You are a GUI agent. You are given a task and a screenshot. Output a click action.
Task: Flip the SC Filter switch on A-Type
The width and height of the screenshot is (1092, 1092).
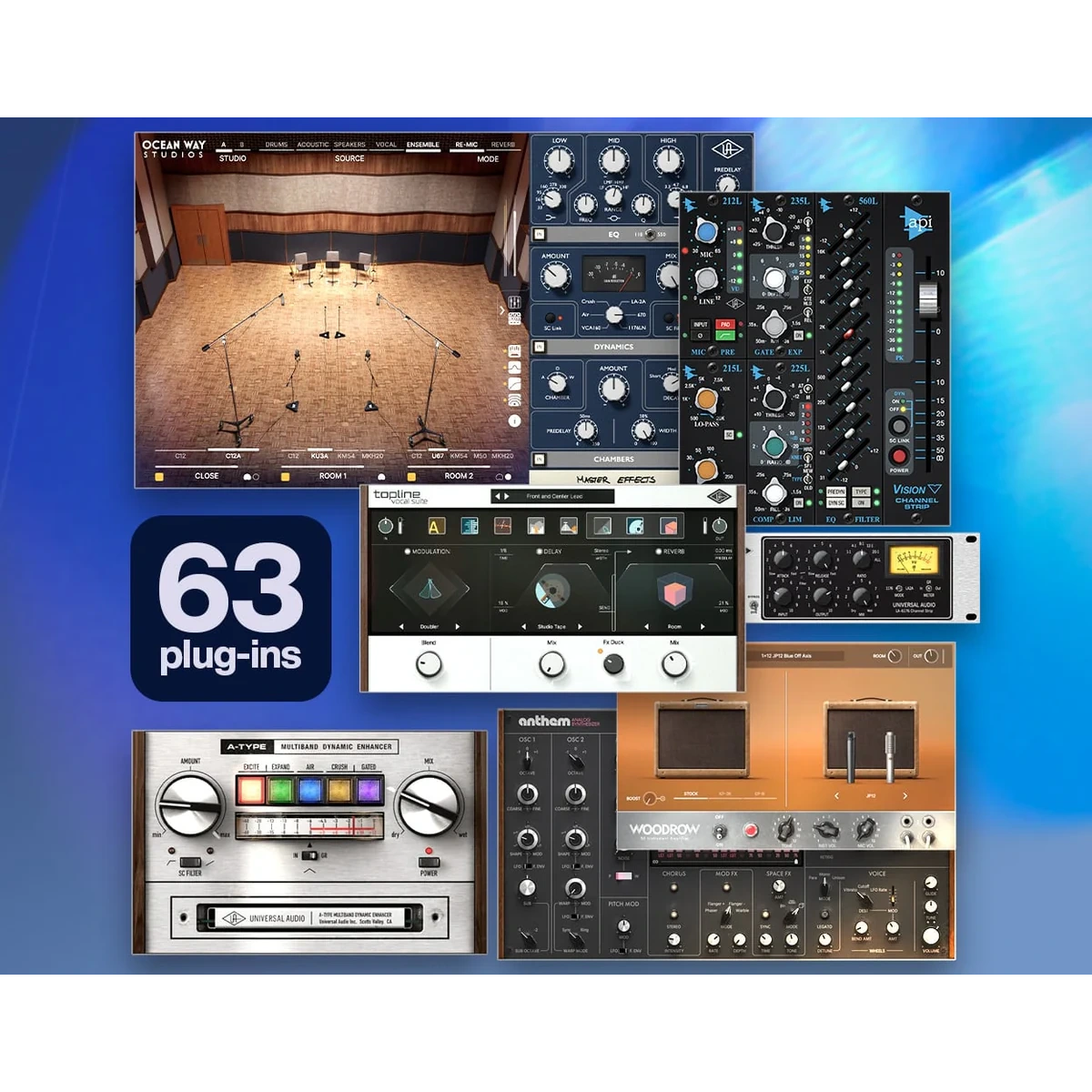coord(190,862)
